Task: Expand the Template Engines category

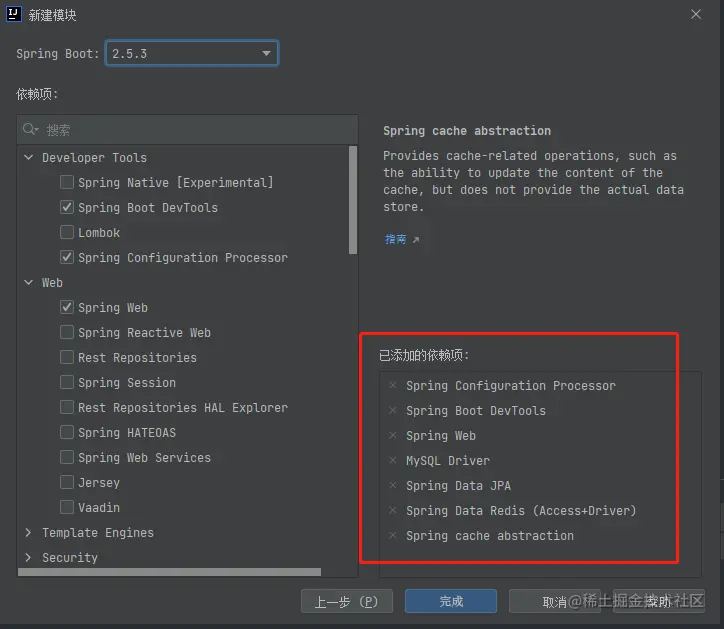Action: [29, 532]
